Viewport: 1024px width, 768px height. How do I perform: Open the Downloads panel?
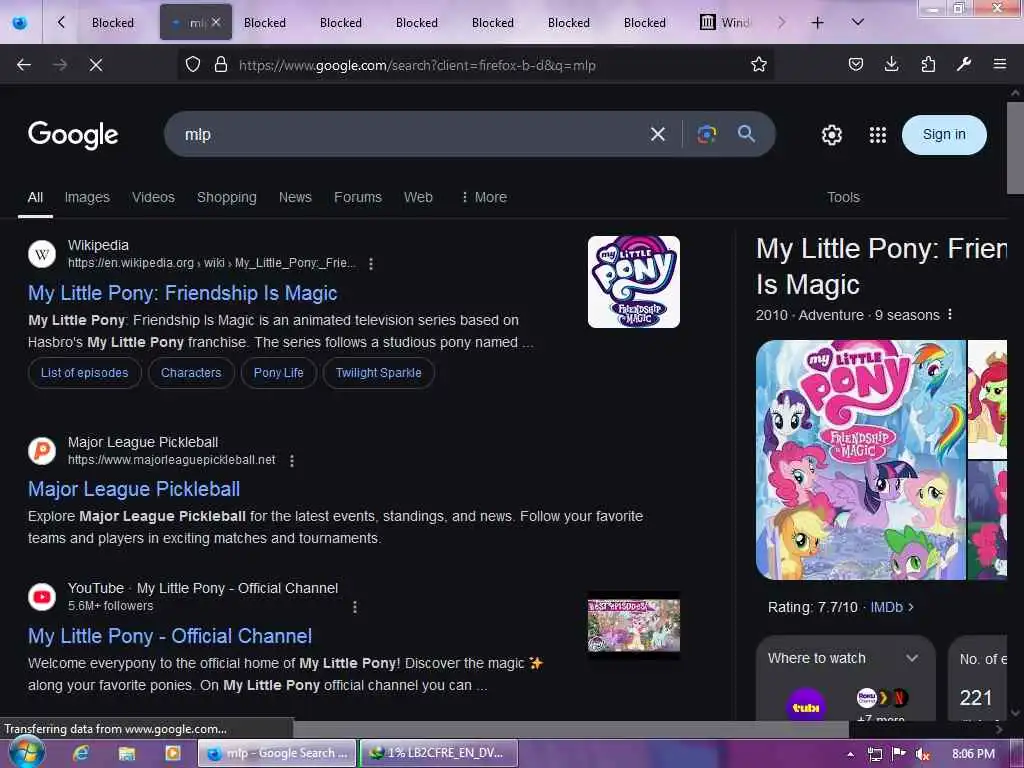pos(891,65)
